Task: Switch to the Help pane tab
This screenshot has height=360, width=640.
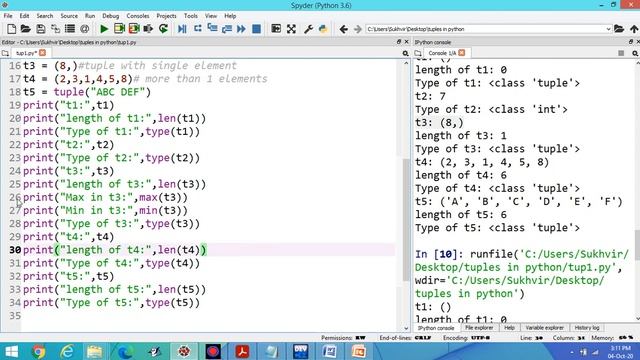Action: pyautogui.click(x=509, y=328)
